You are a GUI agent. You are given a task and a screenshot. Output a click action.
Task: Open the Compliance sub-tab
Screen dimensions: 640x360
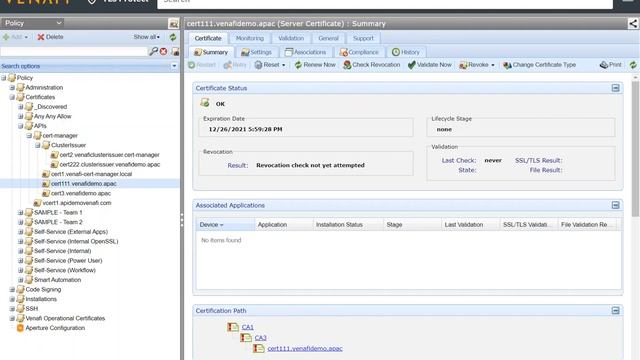point(359,52)
